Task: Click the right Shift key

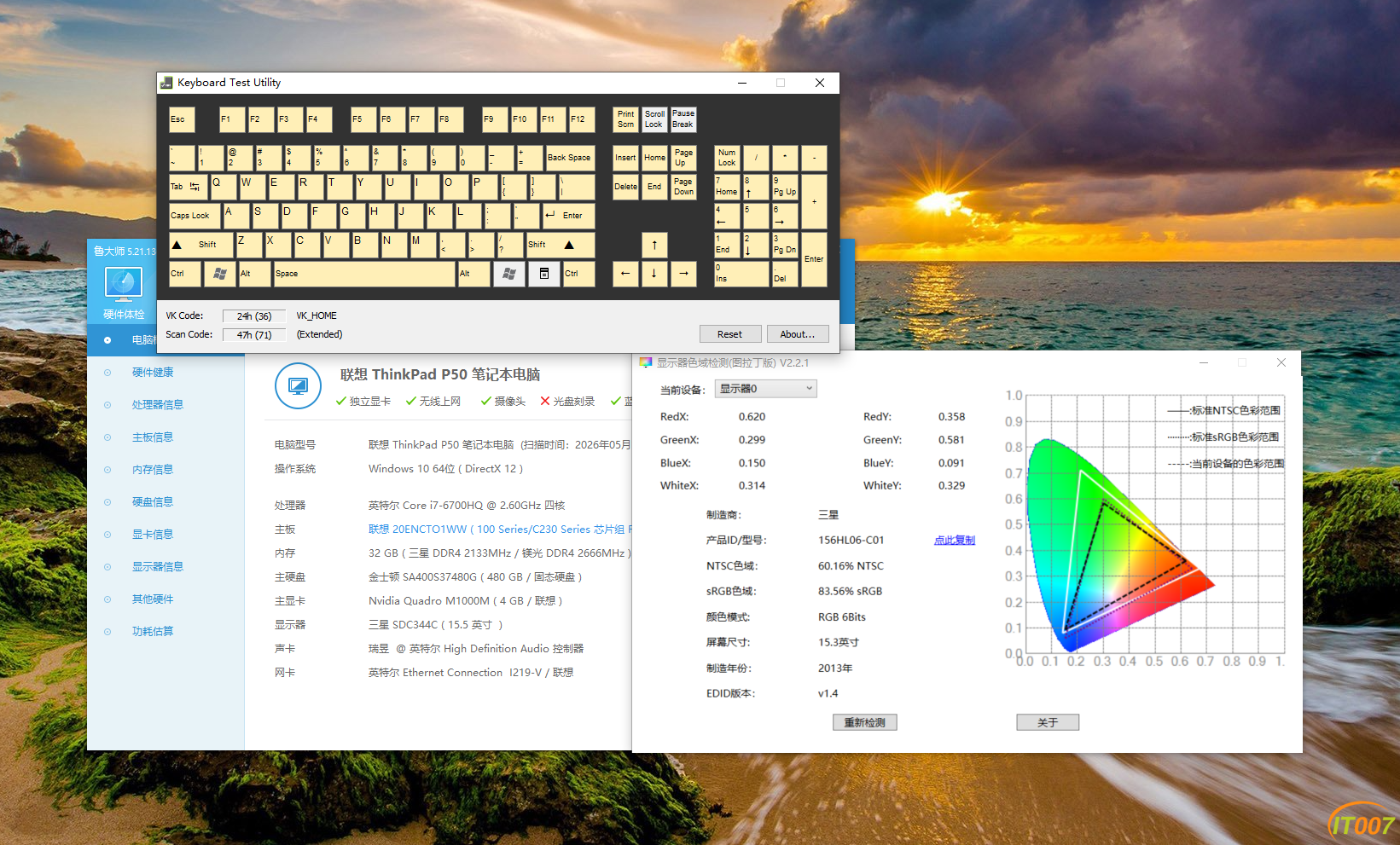Action: click(x=560, y=245)
